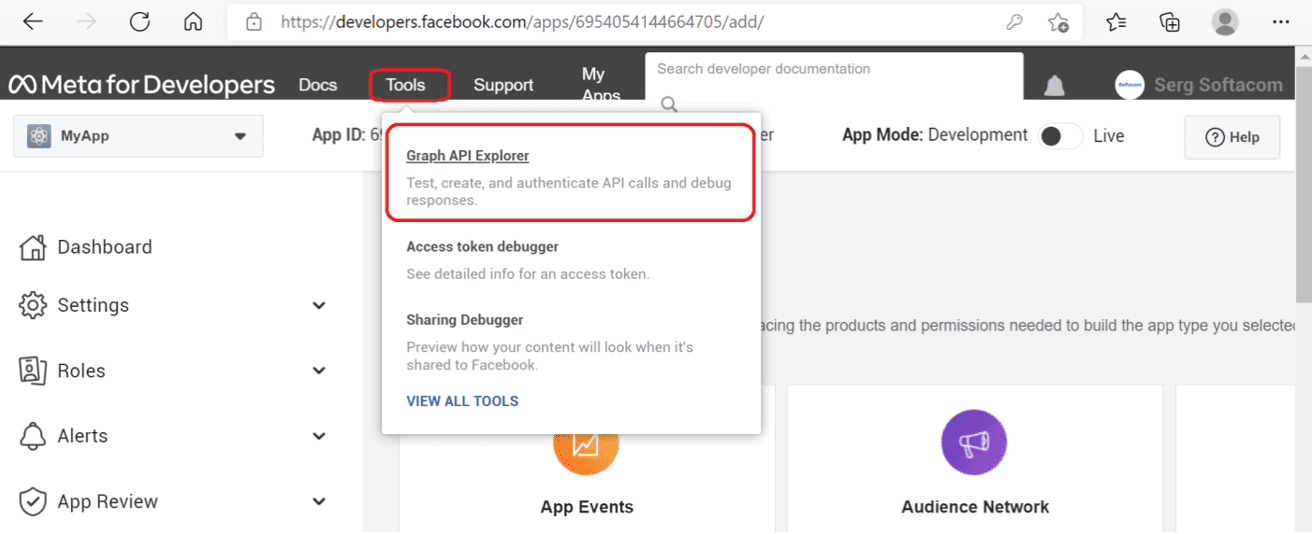Screen dimensions: 1315x534
Task: Expand the Settings sidebar section
Action: 319,306
